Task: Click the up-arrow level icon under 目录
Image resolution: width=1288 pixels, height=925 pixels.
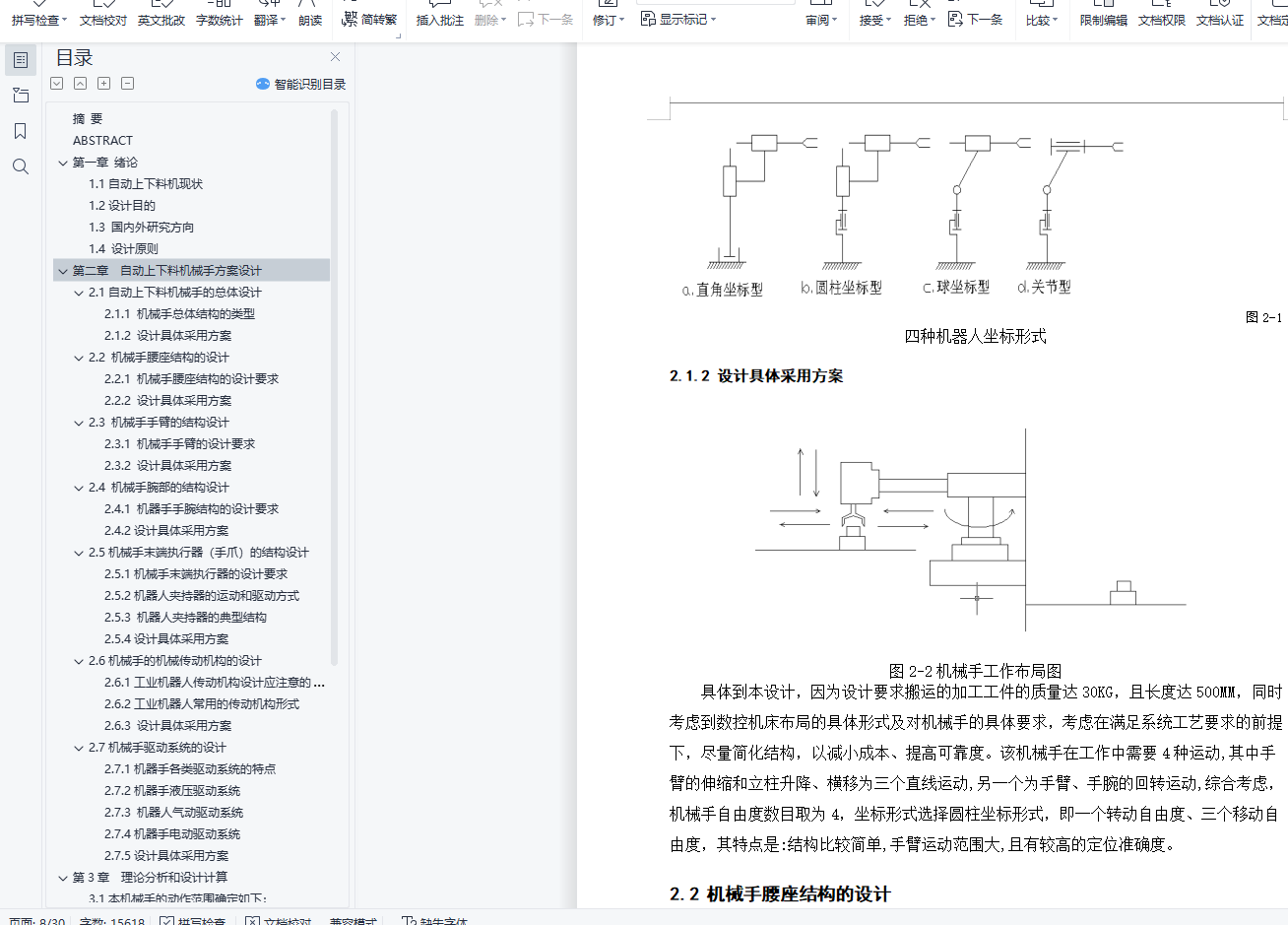Action: tap(81, 84)
